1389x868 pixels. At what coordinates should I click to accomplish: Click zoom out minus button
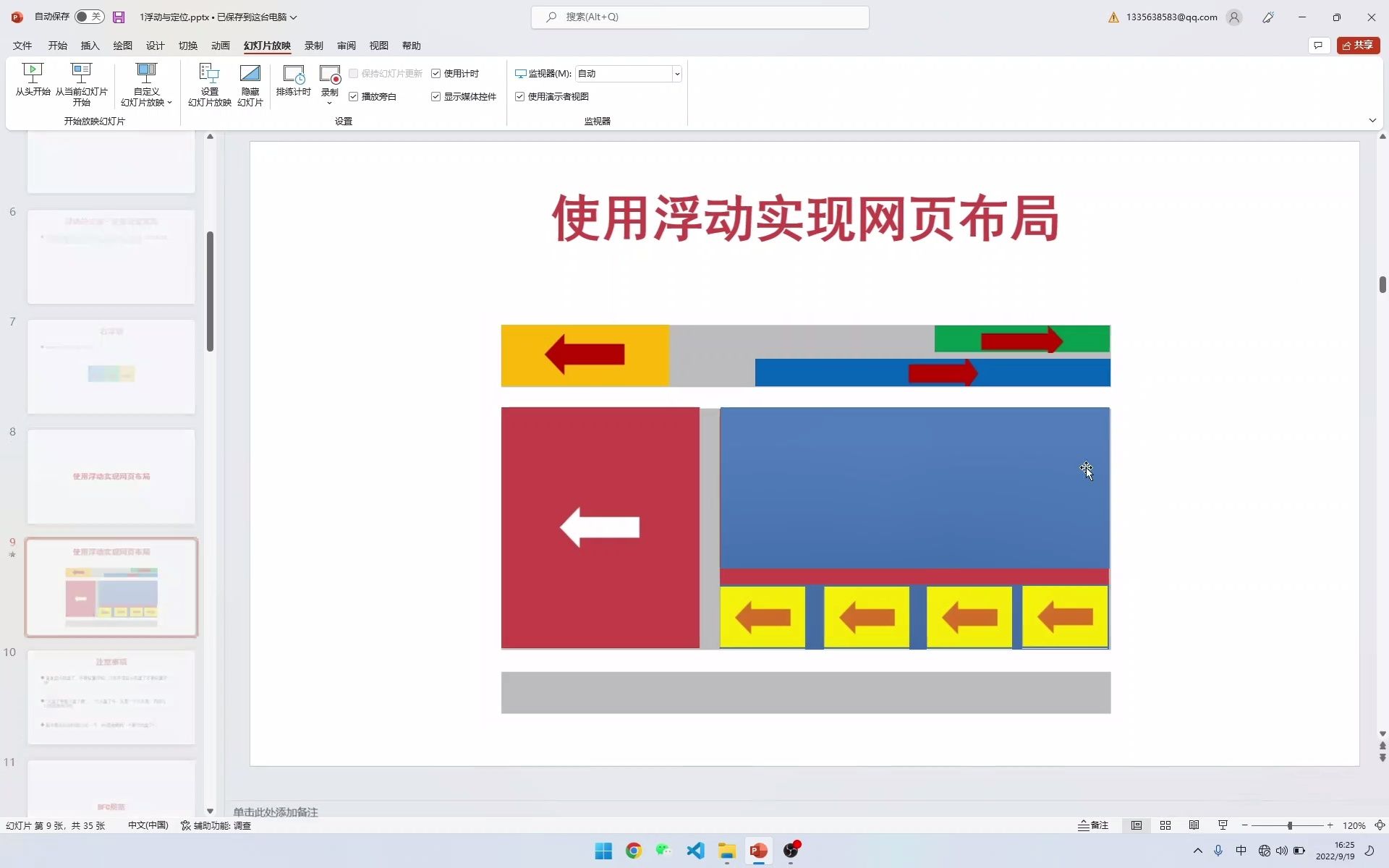(x=1245, y=825)
